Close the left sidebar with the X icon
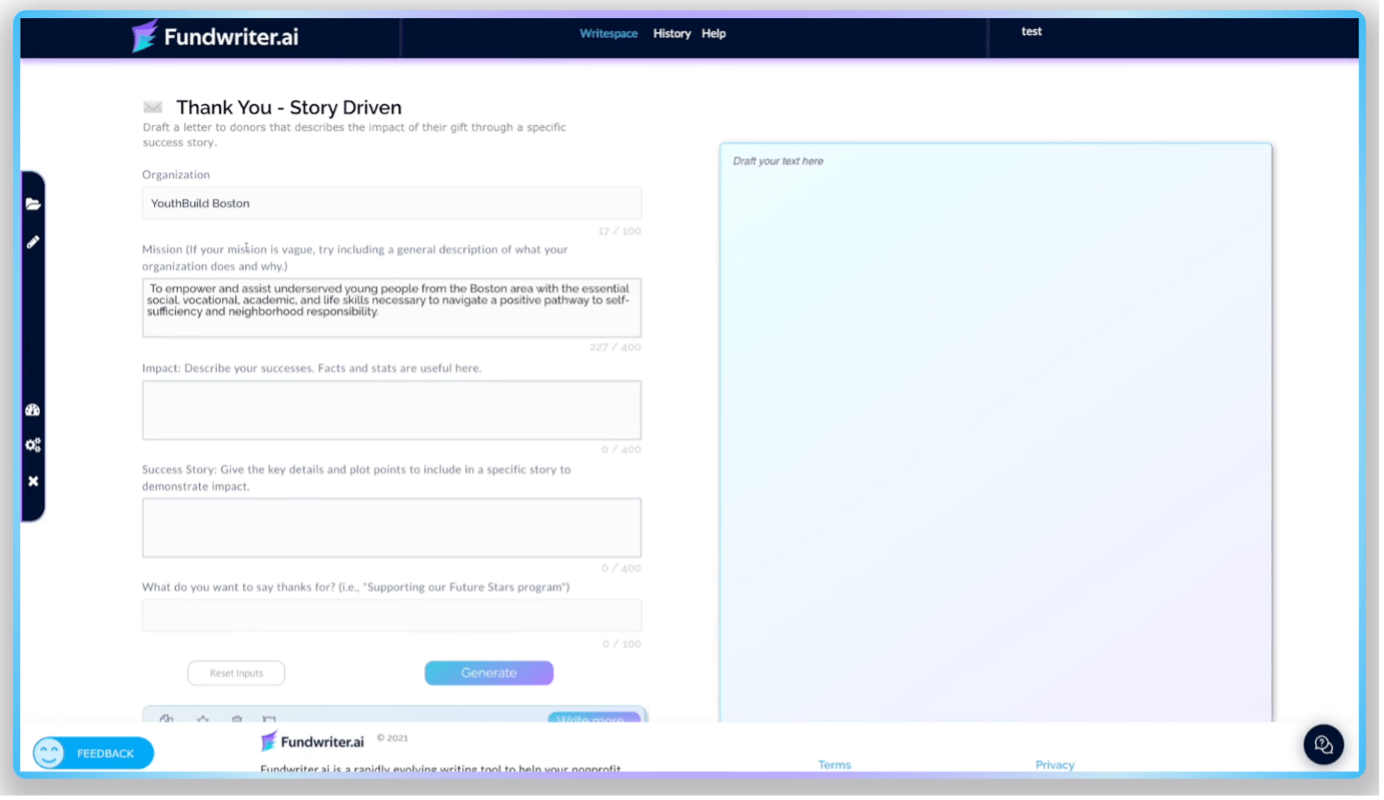Image resolution: width=1384 pixels, height=800 pixels. 33,482
